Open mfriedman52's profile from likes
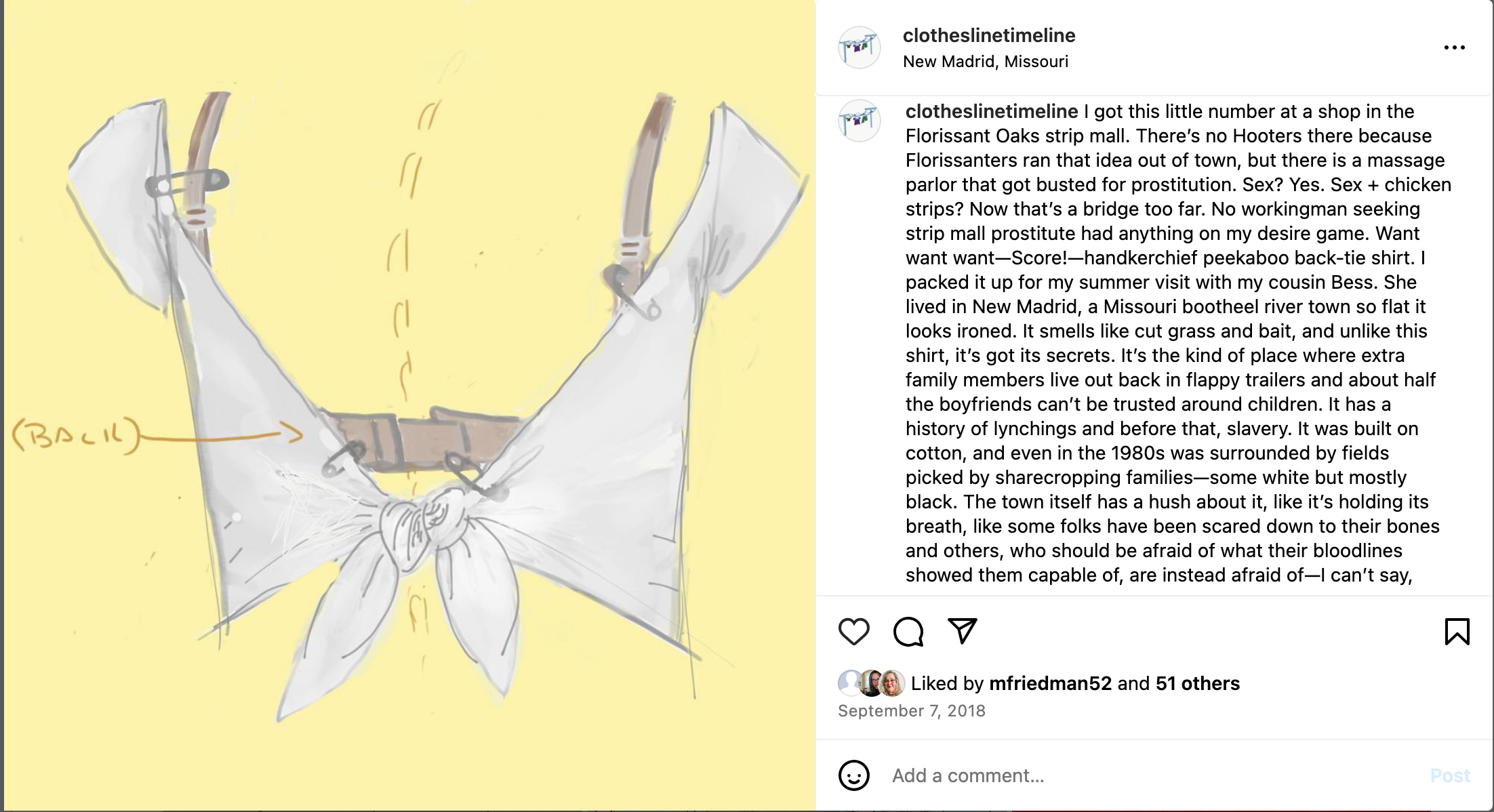 1050,683
